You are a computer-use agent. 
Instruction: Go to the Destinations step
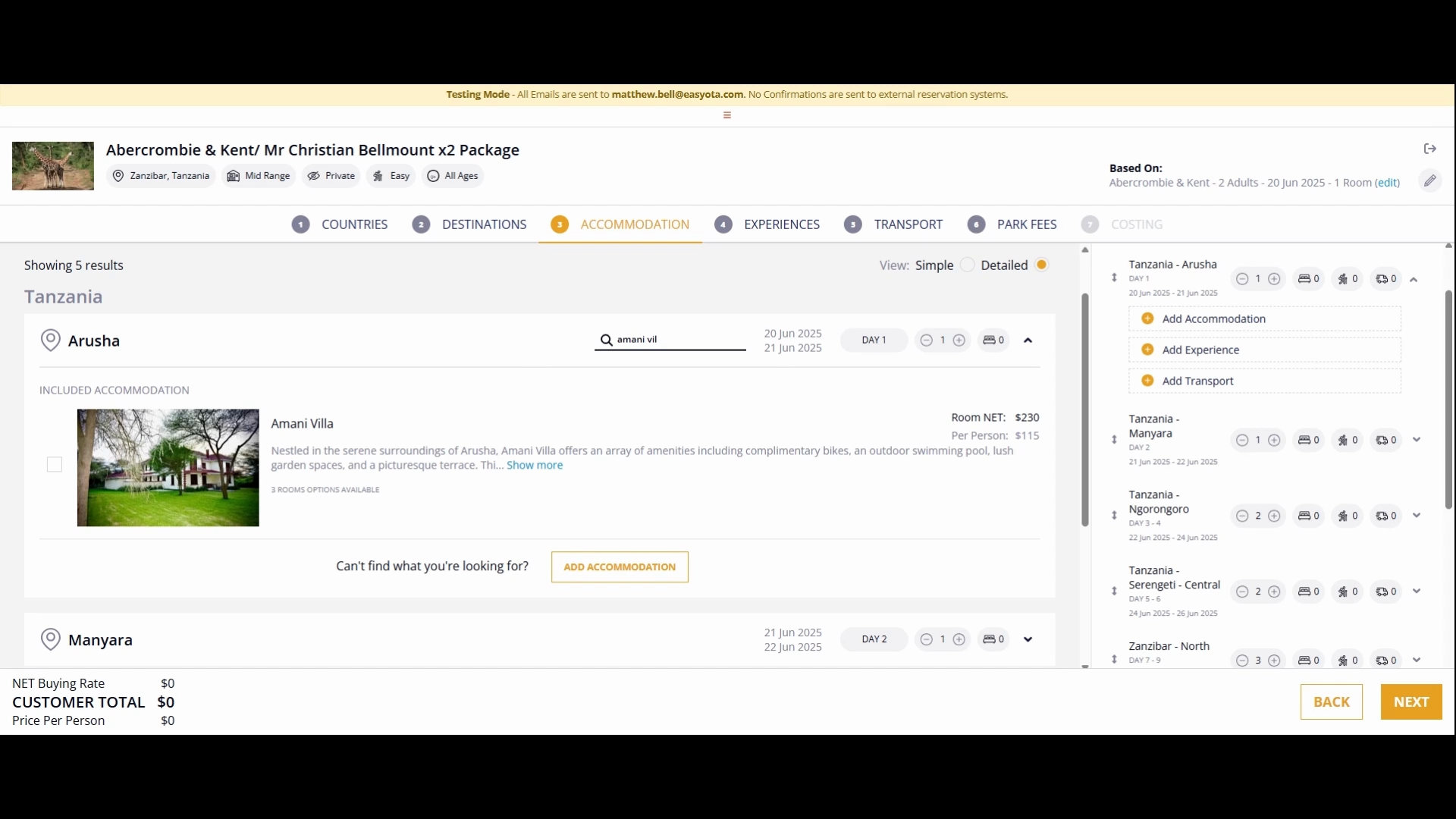click(469, 224)
